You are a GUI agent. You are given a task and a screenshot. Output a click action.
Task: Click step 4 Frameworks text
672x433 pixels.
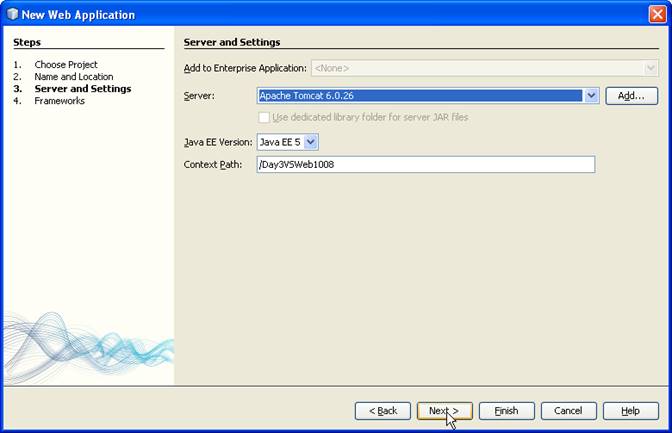[x=60, y=101]
